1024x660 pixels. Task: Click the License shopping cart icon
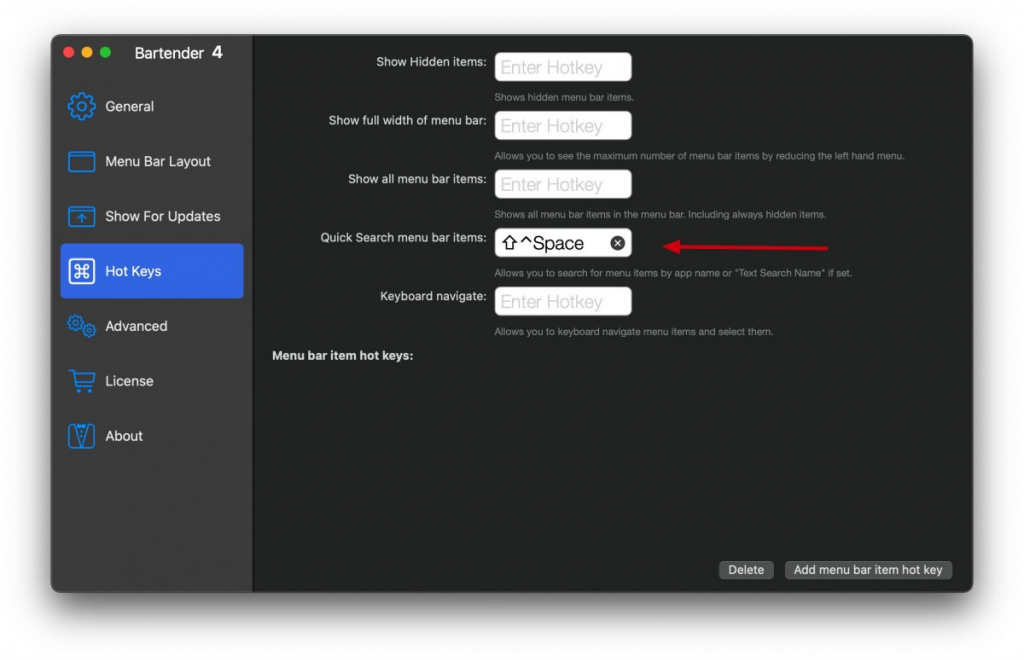[x=82, y=381]
